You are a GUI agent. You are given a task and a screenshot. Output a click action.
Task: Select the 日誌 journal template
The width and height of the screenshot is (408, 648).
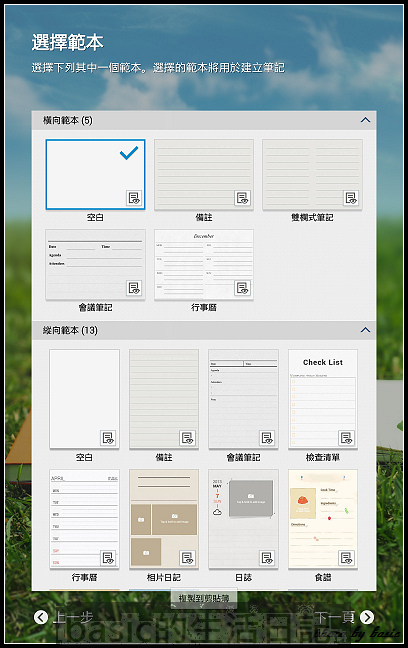(243, 519)
